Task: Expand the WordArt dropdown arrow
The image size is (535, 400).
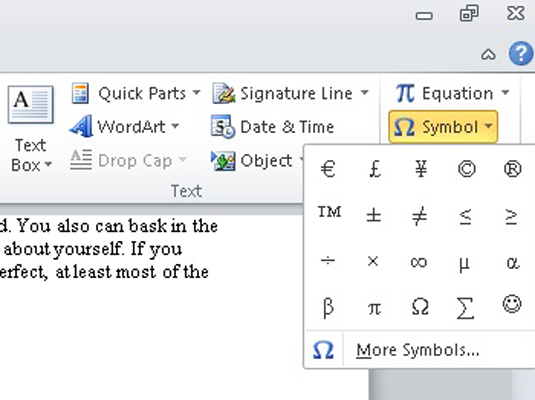Action: pos(175,126)
